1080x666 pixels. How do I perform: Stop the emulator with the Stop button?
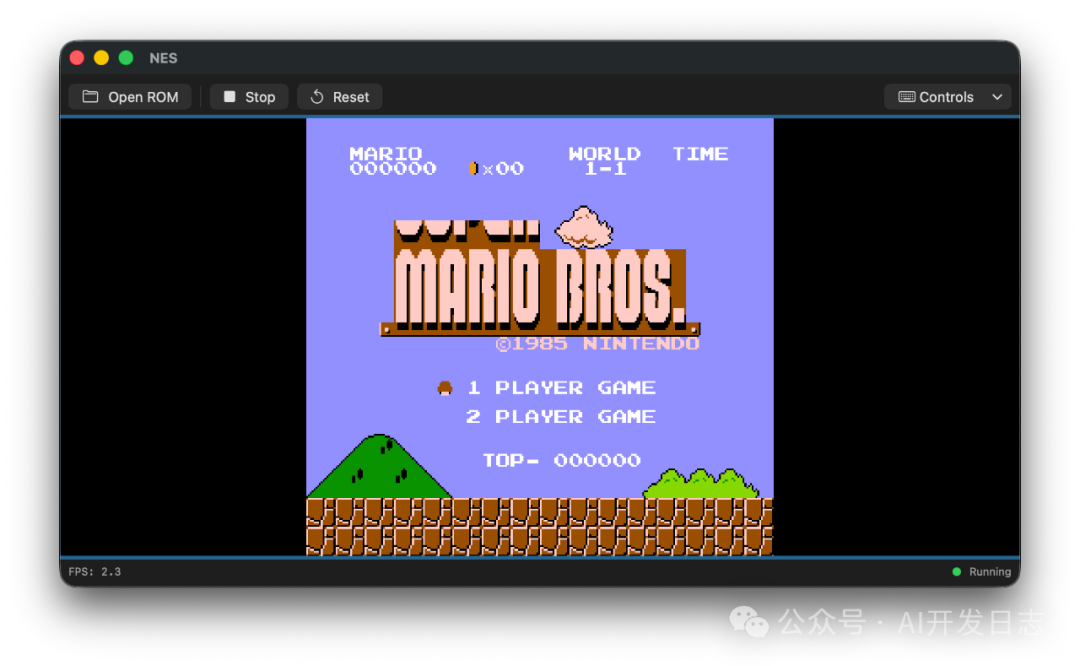point(249,97)
